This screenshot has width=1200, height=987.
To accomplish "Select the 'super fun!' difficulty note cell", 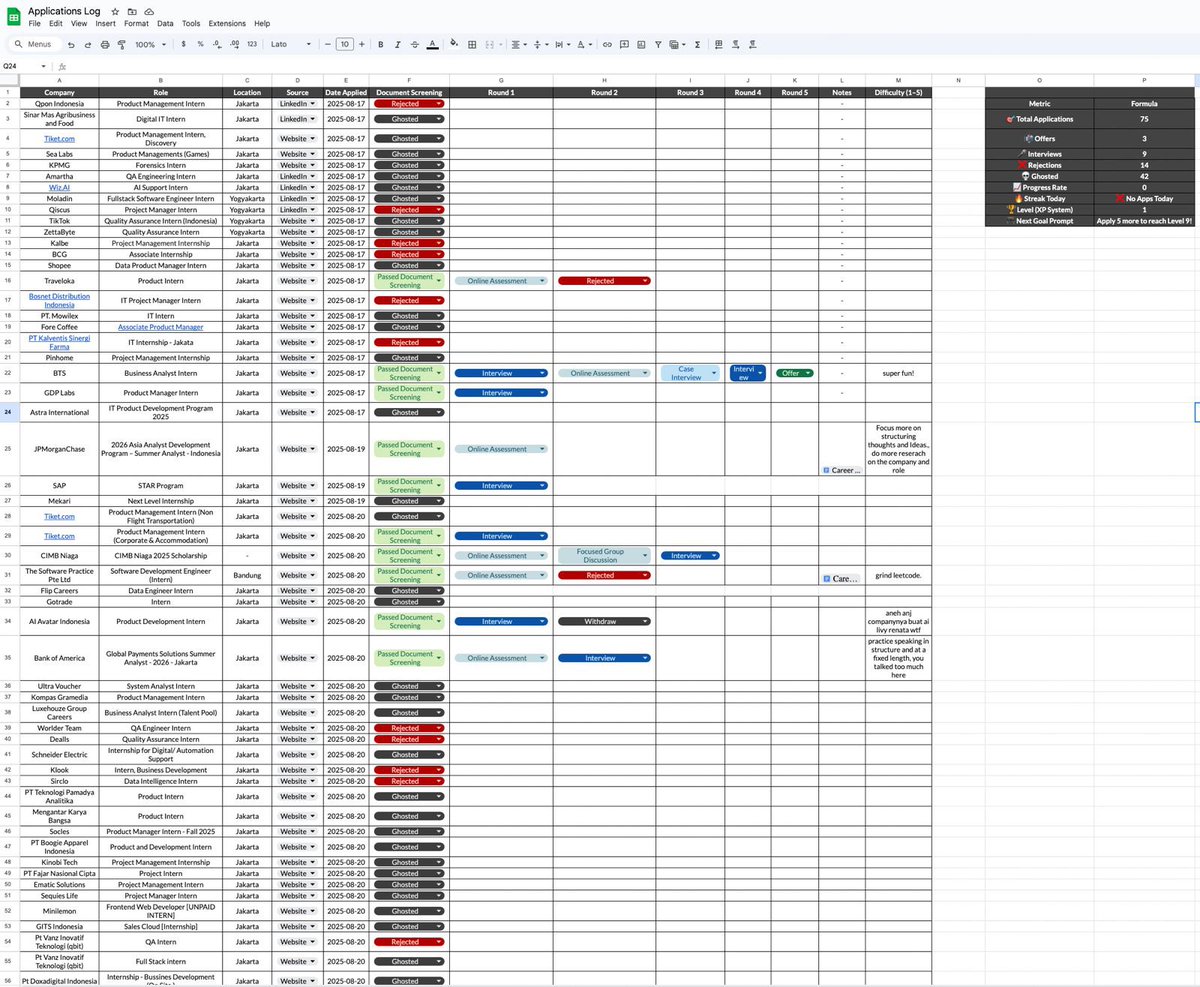I will [898, 373].
